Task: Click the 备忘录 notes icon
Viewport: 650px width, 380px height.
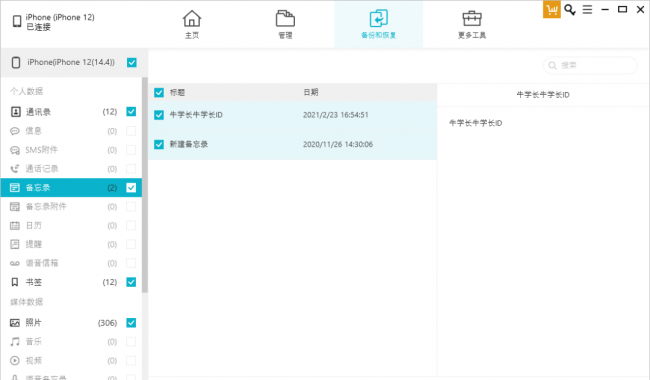Action: click(x=15, y=188)
